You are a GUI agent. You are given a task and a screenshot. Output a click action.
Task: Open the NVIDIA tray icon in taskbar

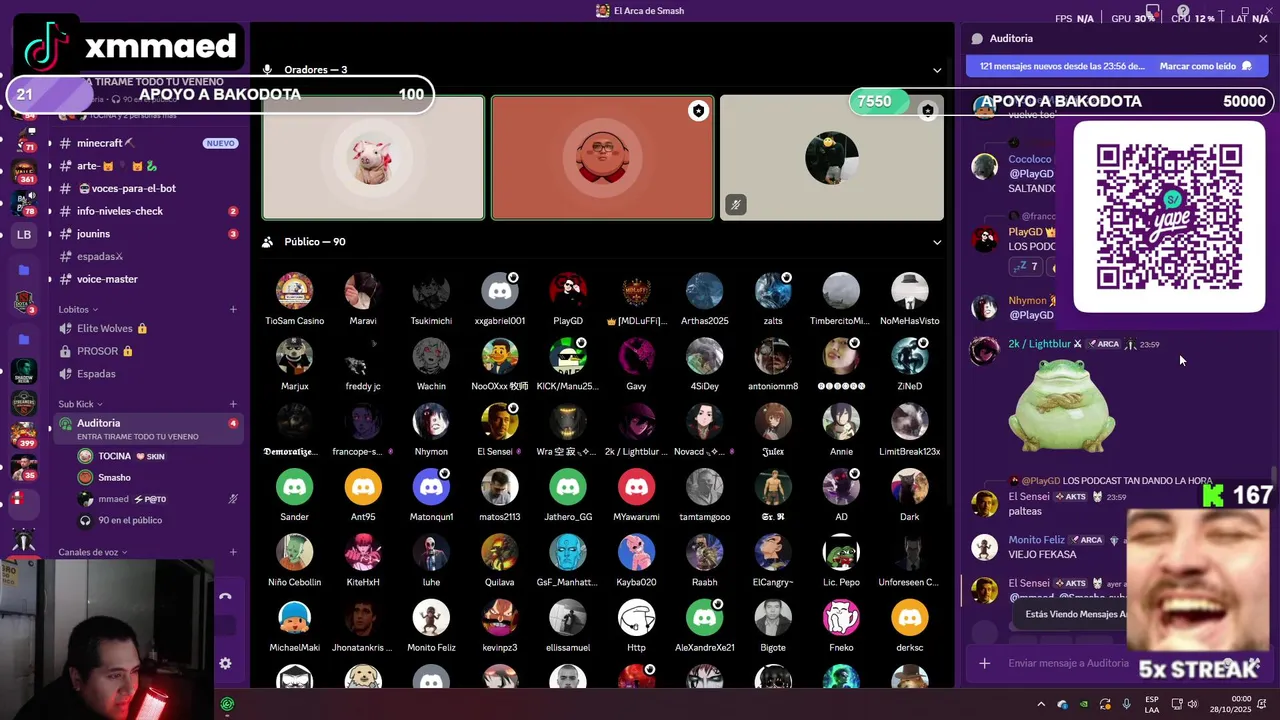tap(1084, 704)
